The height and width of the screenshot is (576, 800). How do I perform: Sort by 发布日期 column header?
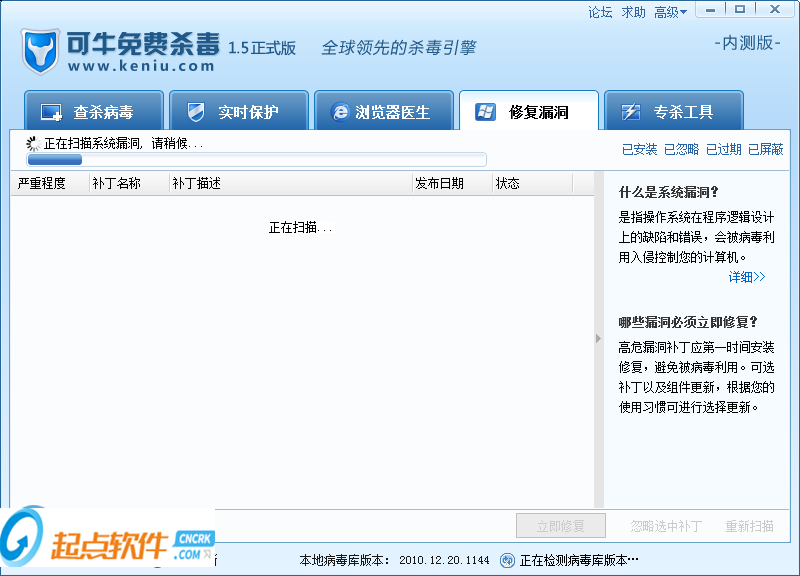coord(453,183)
